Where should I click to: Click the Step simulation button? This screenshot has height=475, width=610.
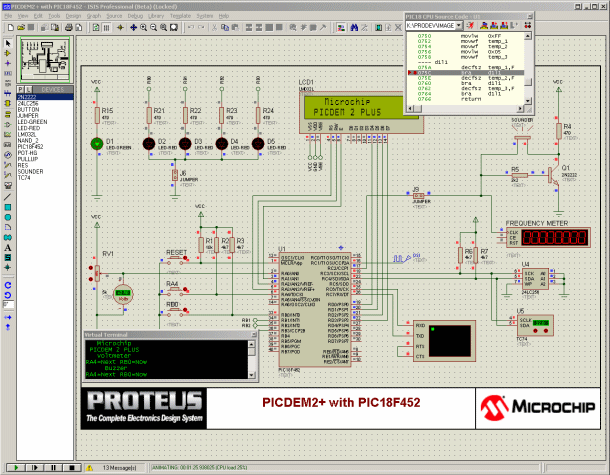[x=35, y=468]
